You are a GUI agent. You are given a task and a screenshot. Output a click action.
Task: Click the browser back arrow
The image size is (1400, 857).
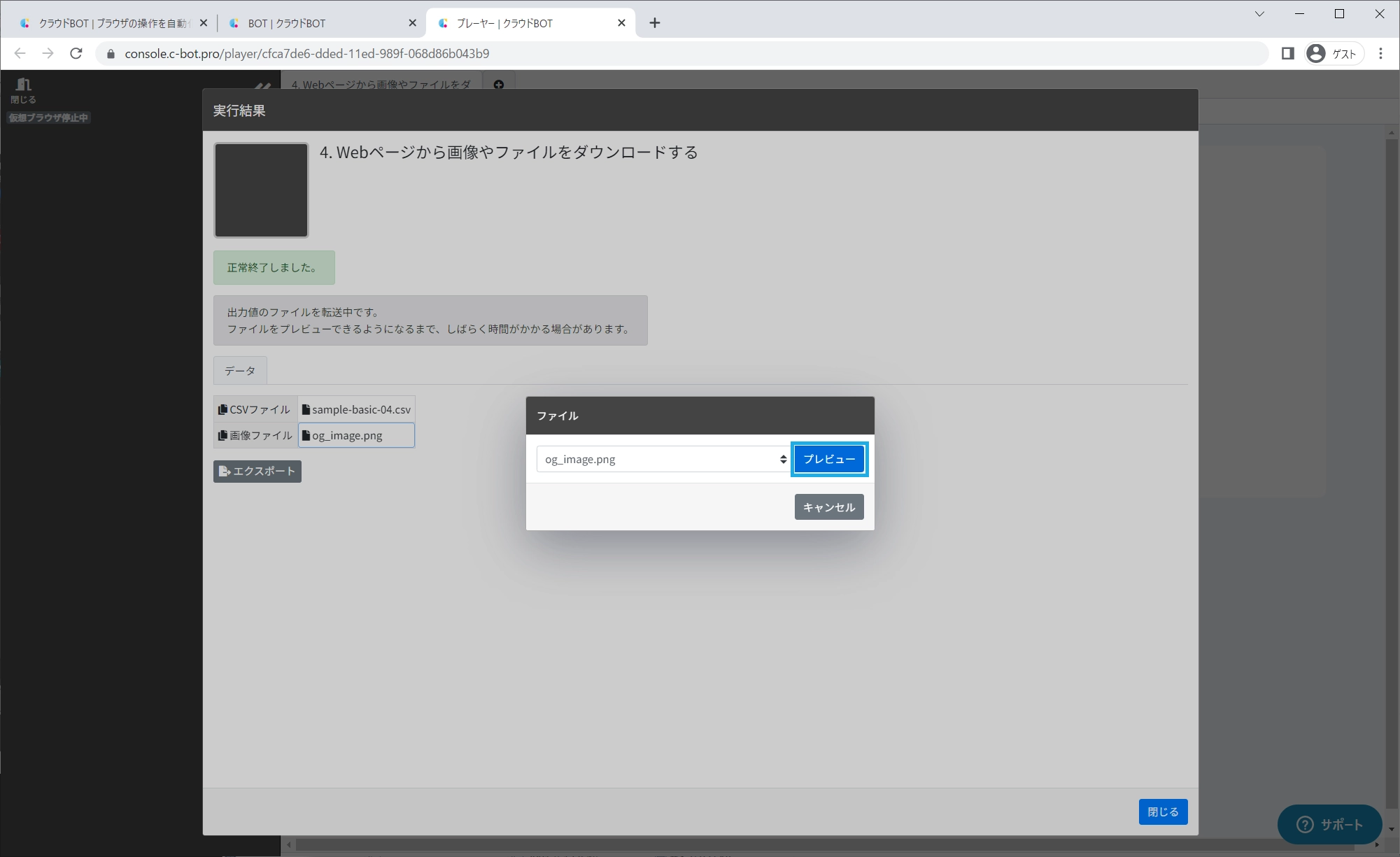(x=20, y=54)
